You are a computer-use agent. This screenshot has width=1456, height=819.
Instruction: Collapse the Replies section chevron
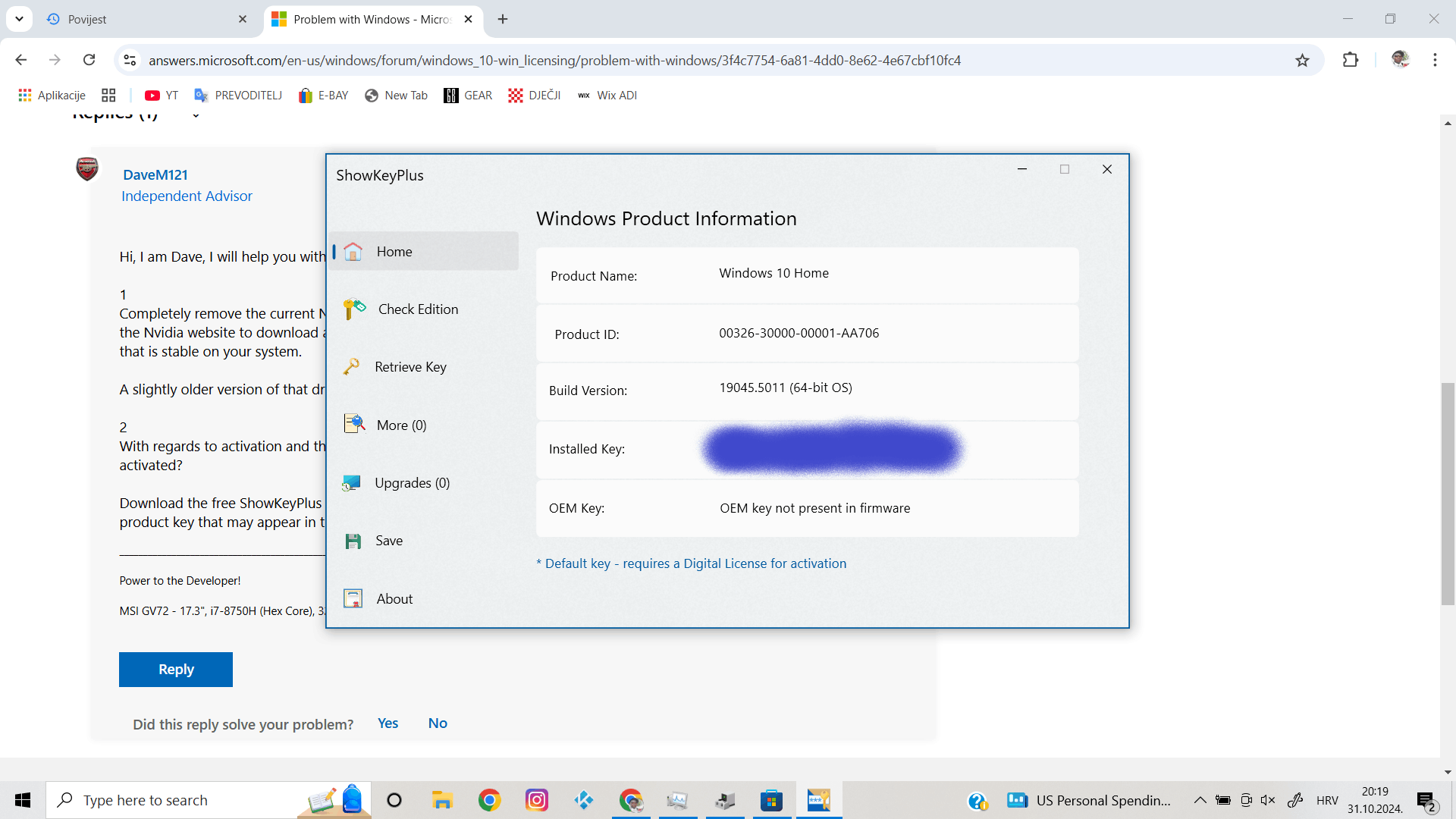click(196, 116)
